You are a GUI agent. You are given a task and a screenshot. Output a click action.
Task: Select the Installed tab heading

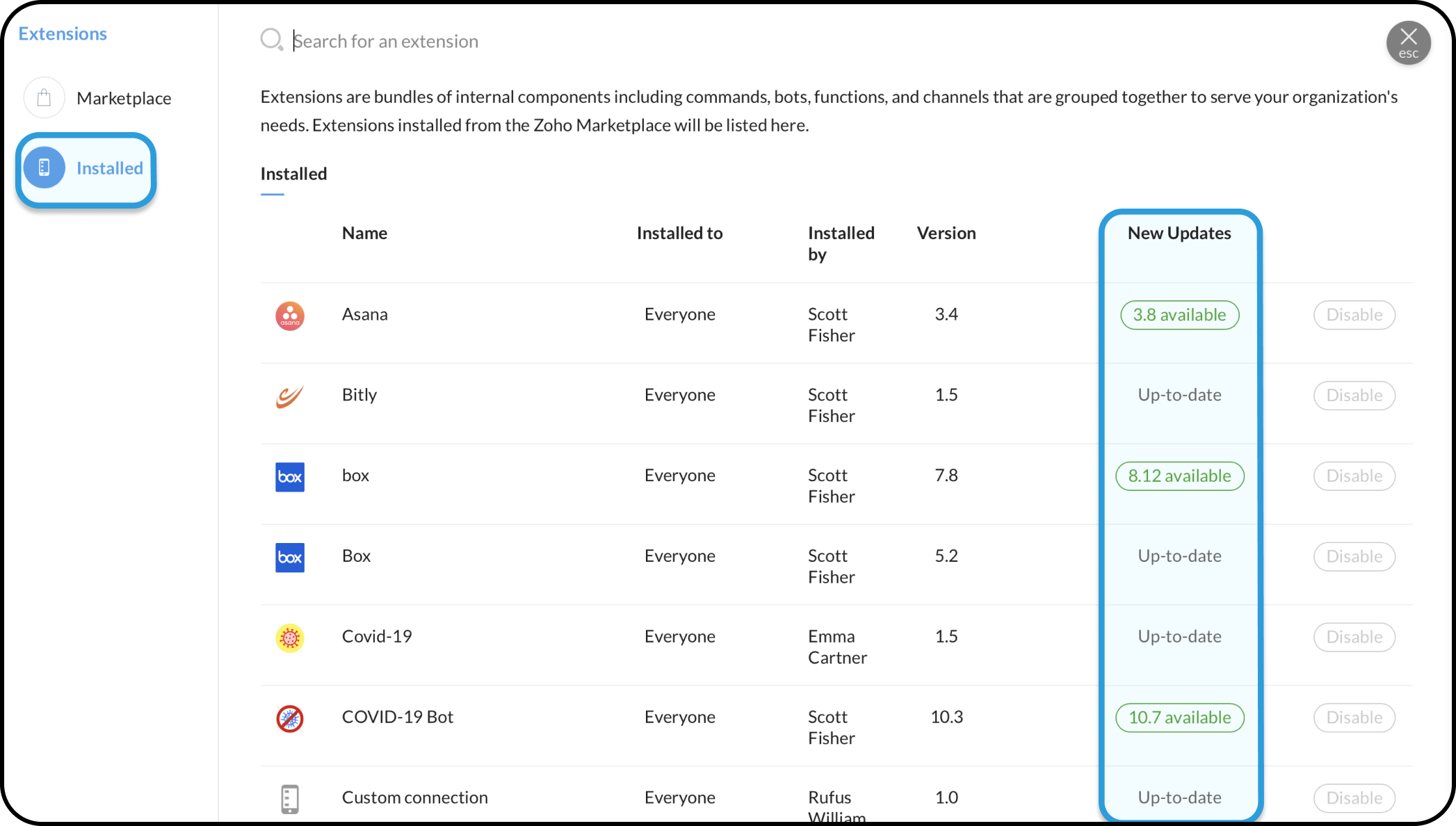tap(293, 174)
